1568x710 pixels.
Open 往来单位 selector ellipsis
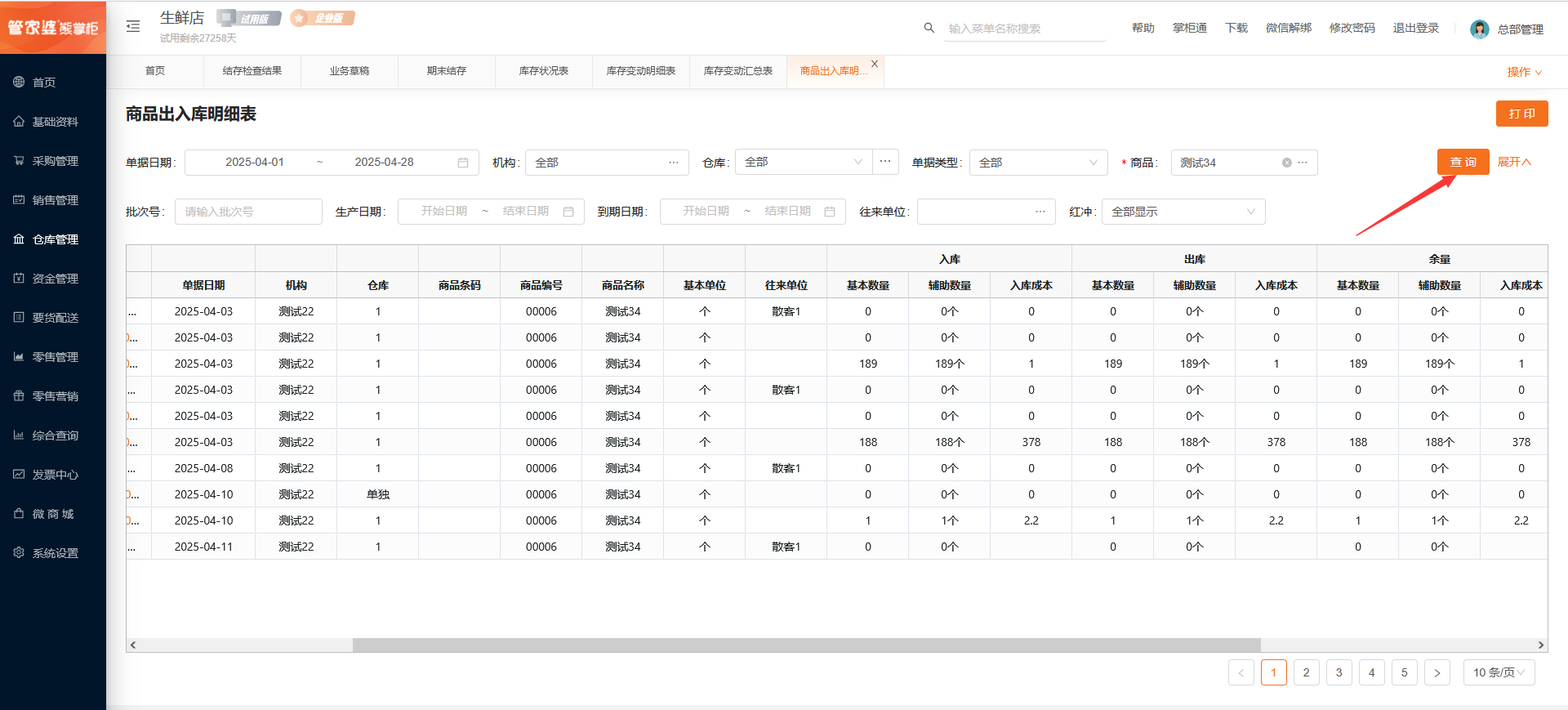tap(1040, 212)
